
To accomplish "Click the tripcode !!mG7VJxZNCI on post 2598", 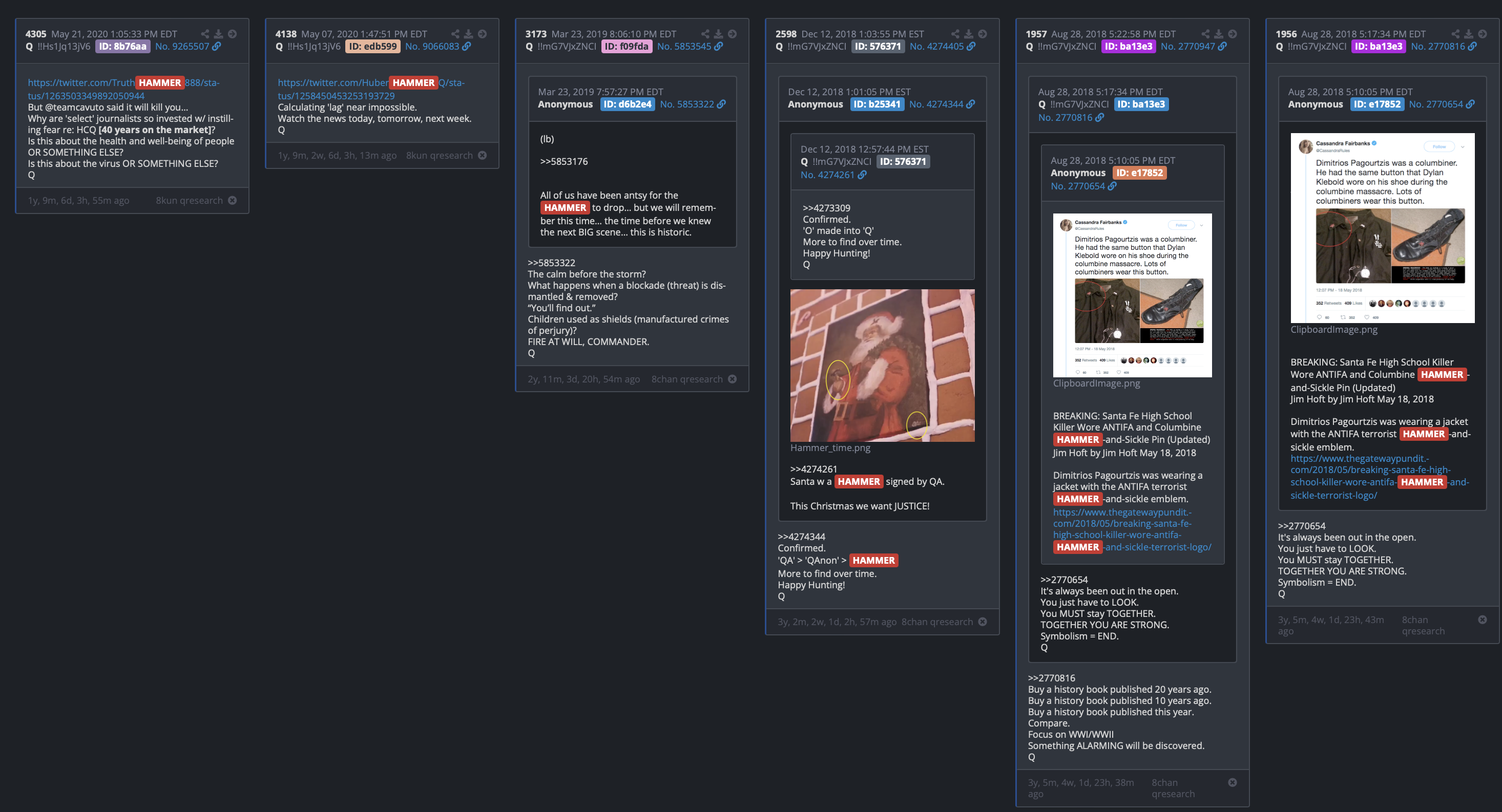I will point(817,46).
